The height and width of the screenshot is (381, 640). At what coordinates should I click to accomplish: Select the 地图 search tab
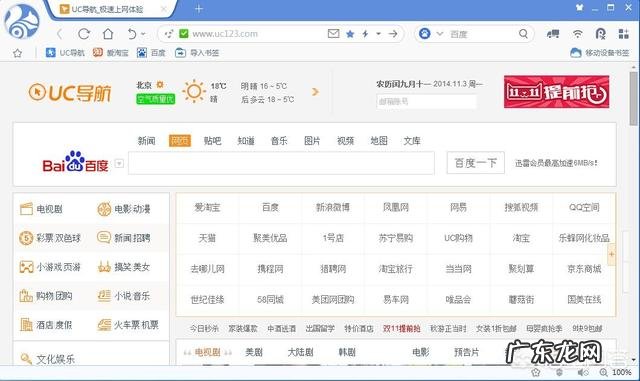378,141
